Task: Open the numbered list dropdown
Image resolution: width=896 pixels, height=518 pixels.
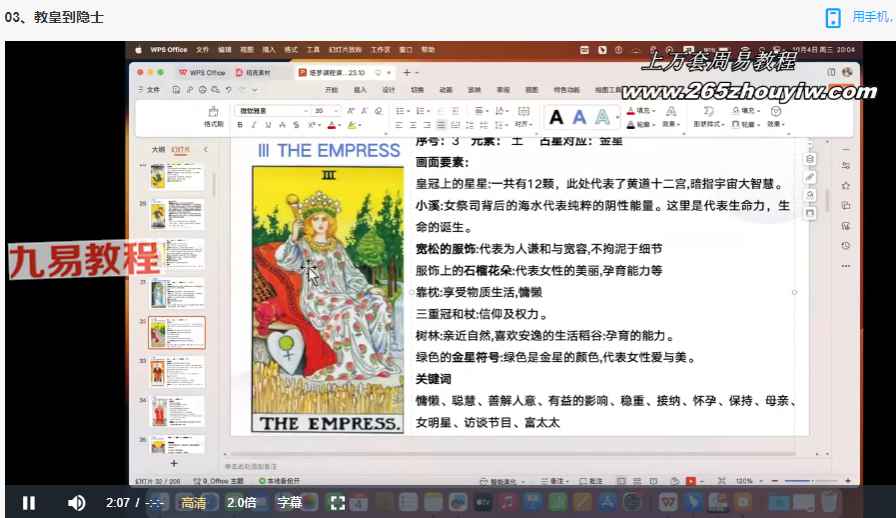Action: [x=422, y=110]
